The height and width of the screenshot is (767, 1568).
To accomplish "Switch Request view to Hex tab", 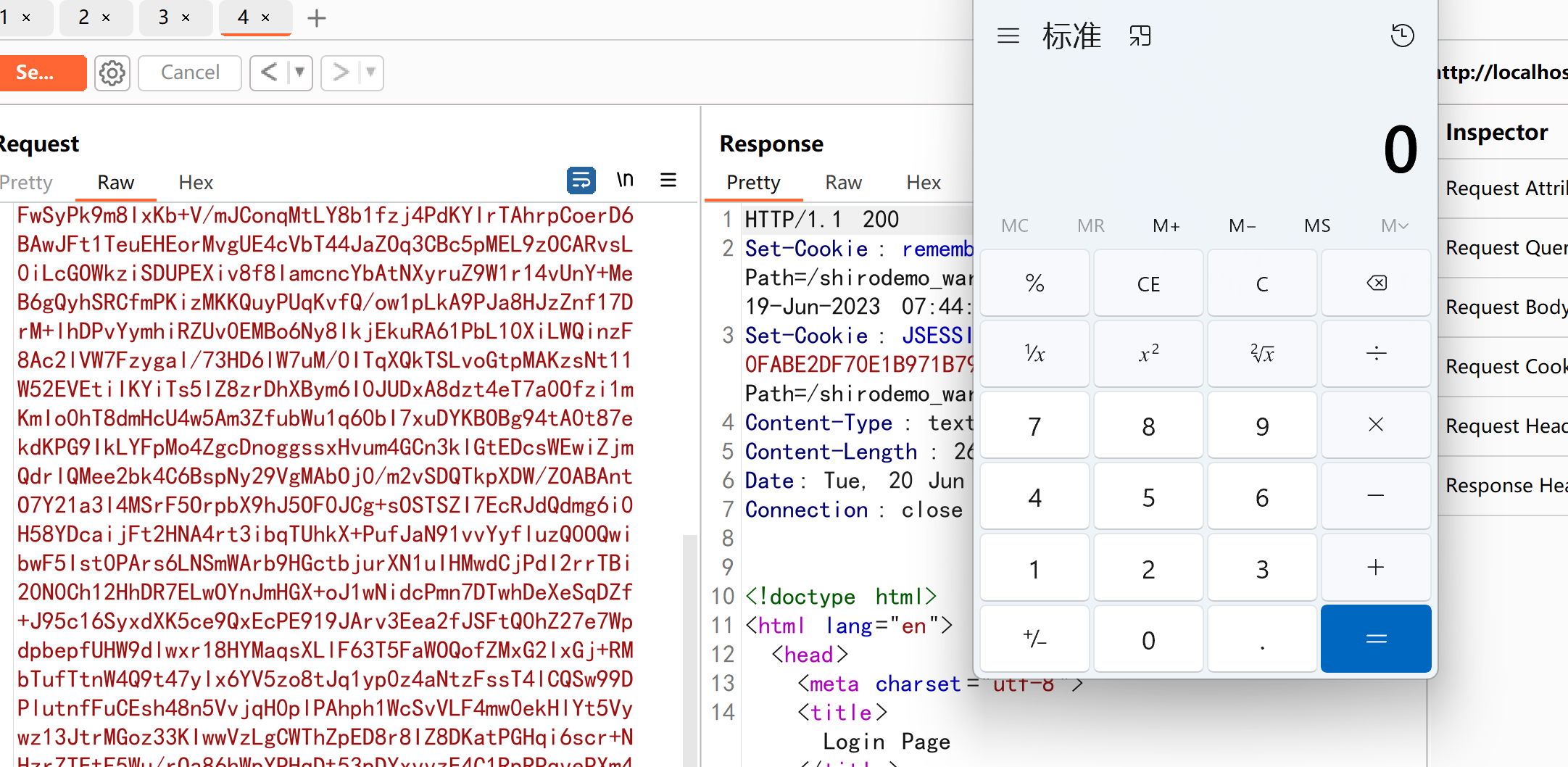I will click(x=196, y=183).
